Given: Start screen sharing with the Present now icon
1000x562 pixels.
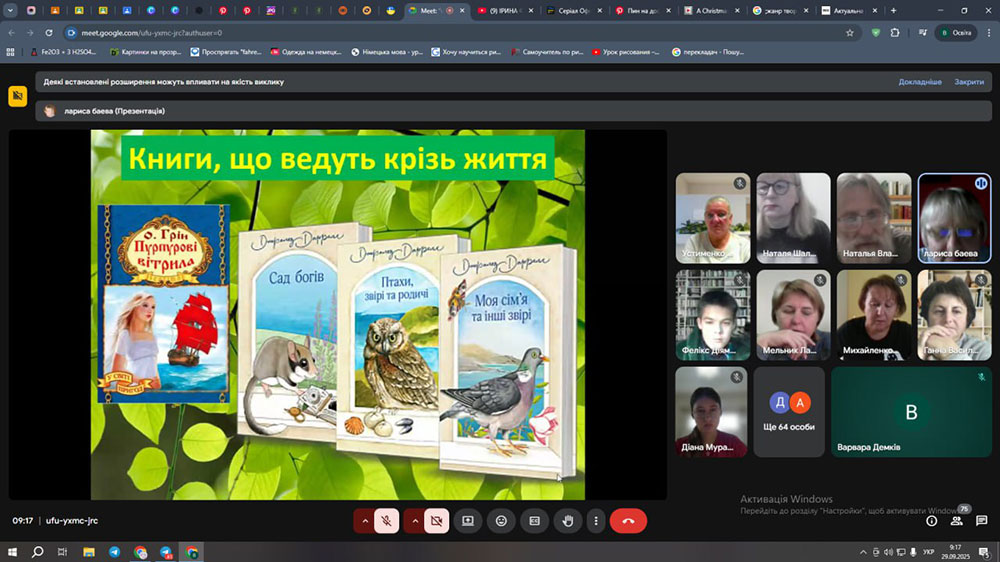Looking at the screenshot, I should click(468, 521).
